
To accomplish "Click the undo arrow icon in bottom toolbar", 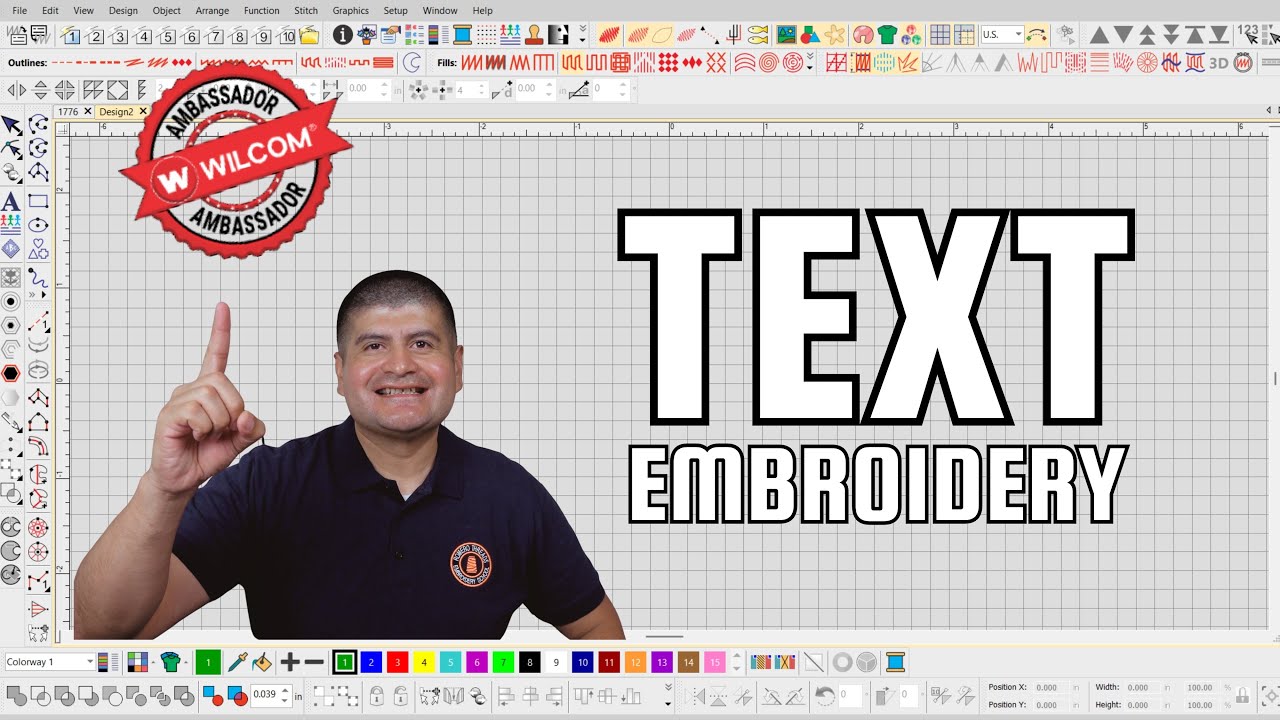I will tap(824, 695).
